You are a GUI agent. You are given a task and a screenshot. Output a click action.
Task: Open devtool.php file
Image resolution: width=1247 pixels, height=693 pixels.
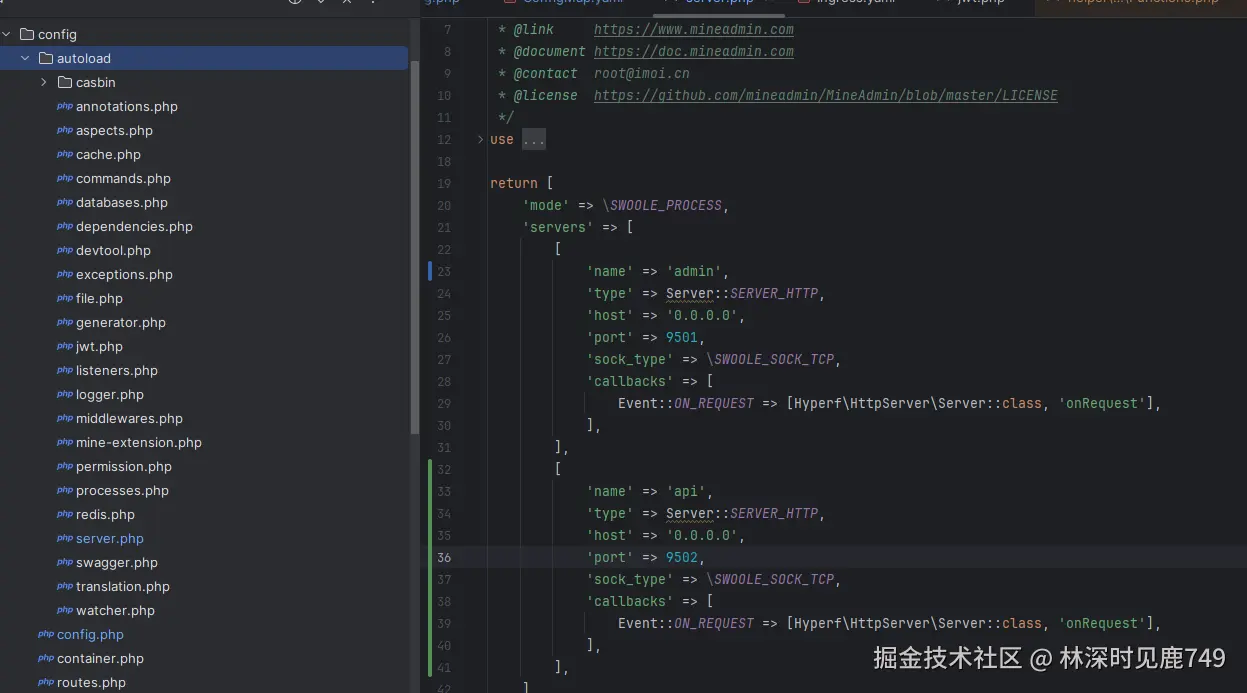(x=113, y=250)
